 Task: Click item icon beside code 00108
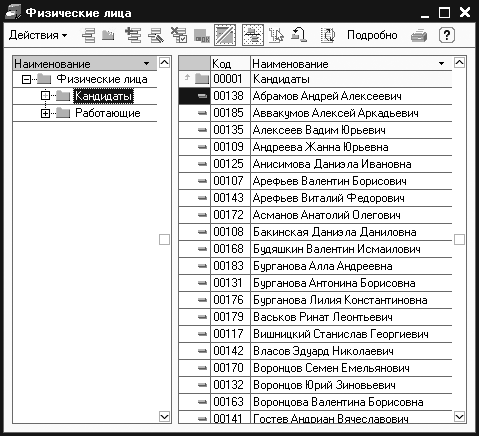[202, 232]
